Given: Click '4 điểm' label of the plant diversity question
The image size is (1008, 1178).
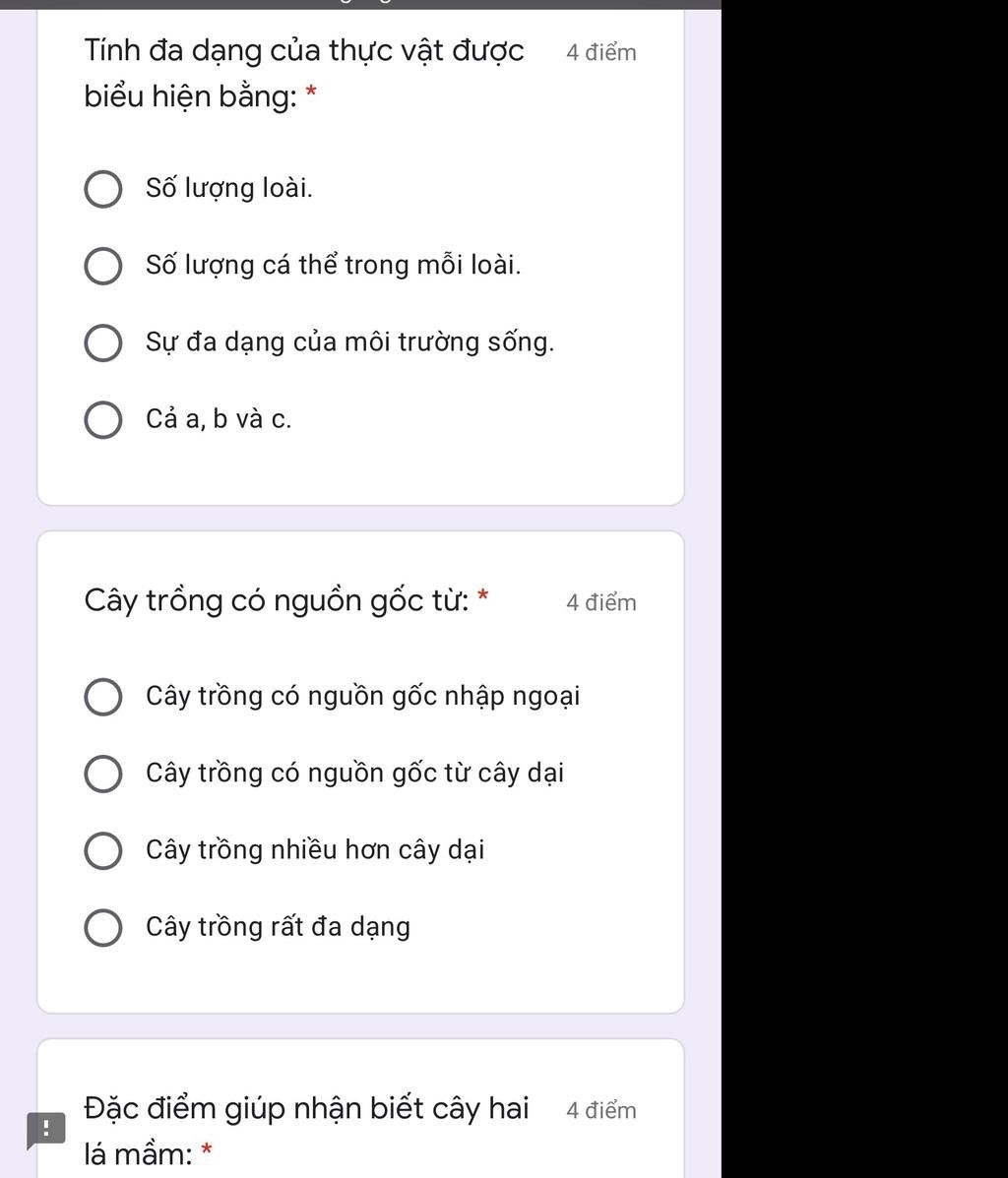Looking at the screenshot, I should point(601,53).
